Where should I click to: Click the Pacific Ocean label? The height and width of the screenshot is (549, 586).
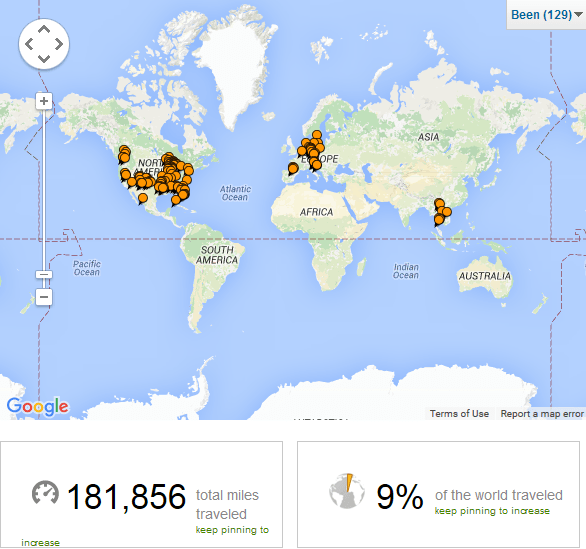pos(87,268)
